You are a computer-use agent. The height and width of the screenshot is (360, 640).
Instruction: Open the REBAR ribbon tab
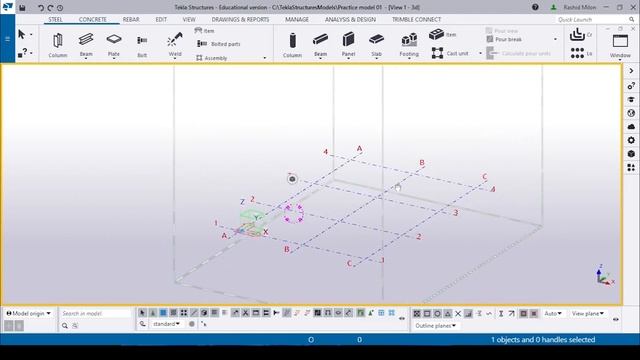(131, 20)
